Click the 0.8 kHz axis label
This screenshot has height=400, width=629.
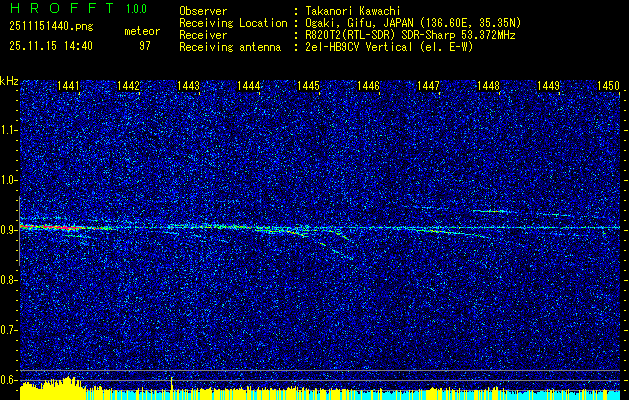(8, 280)
